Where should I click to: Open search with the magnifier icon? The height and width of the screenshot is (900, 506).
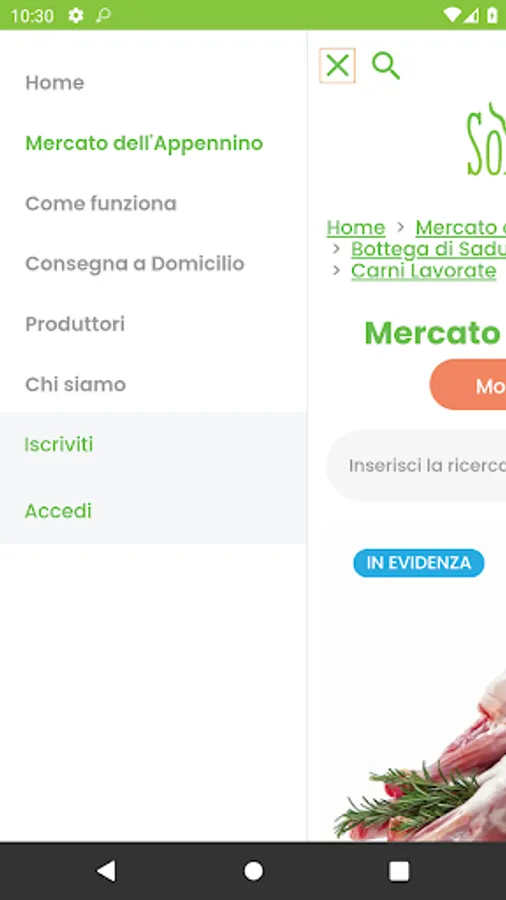(x=386, y=65)
